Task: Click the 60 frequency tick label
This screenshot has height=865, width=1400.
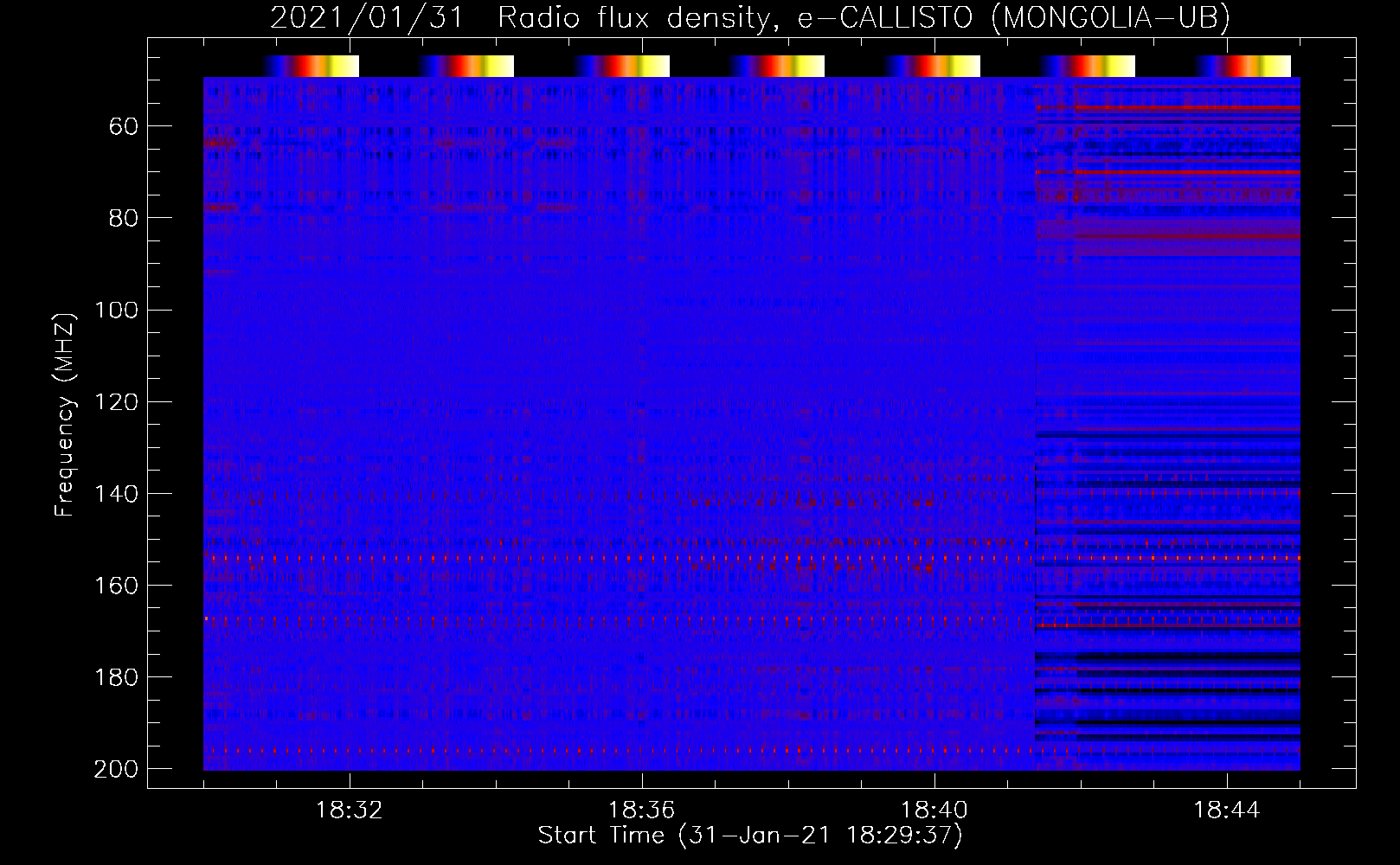Action: coord(124,126)
